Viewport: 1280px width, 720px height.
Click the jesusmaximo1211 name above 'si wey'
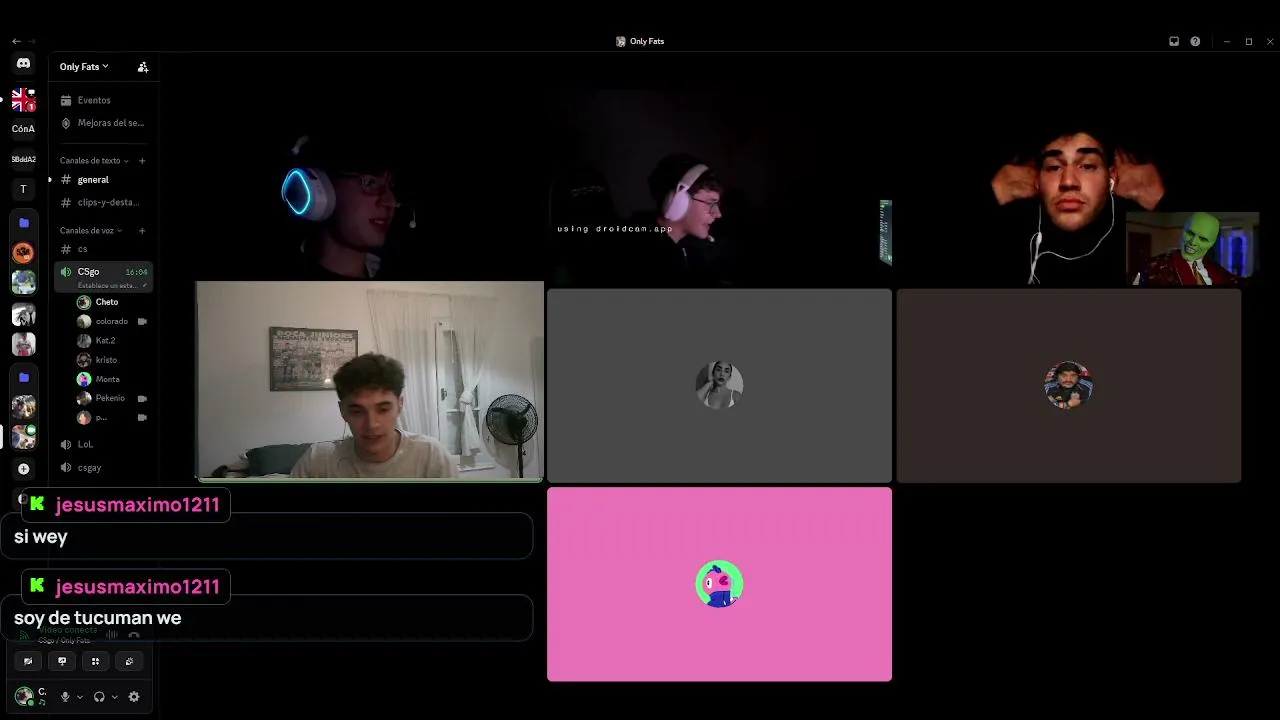point(137,505)
